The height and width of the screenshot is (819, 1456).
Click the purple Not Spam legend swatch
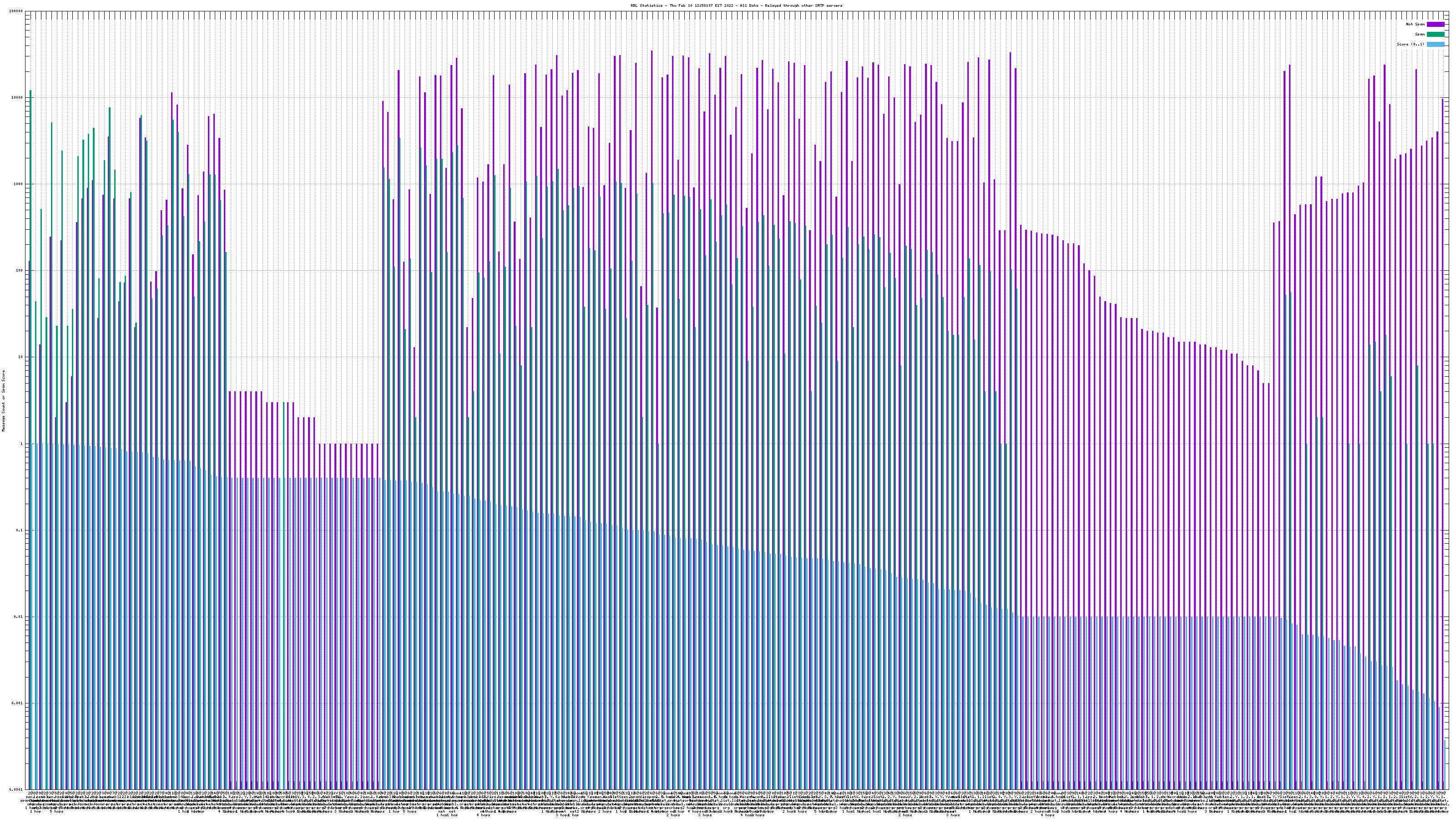coord(1435,24)
